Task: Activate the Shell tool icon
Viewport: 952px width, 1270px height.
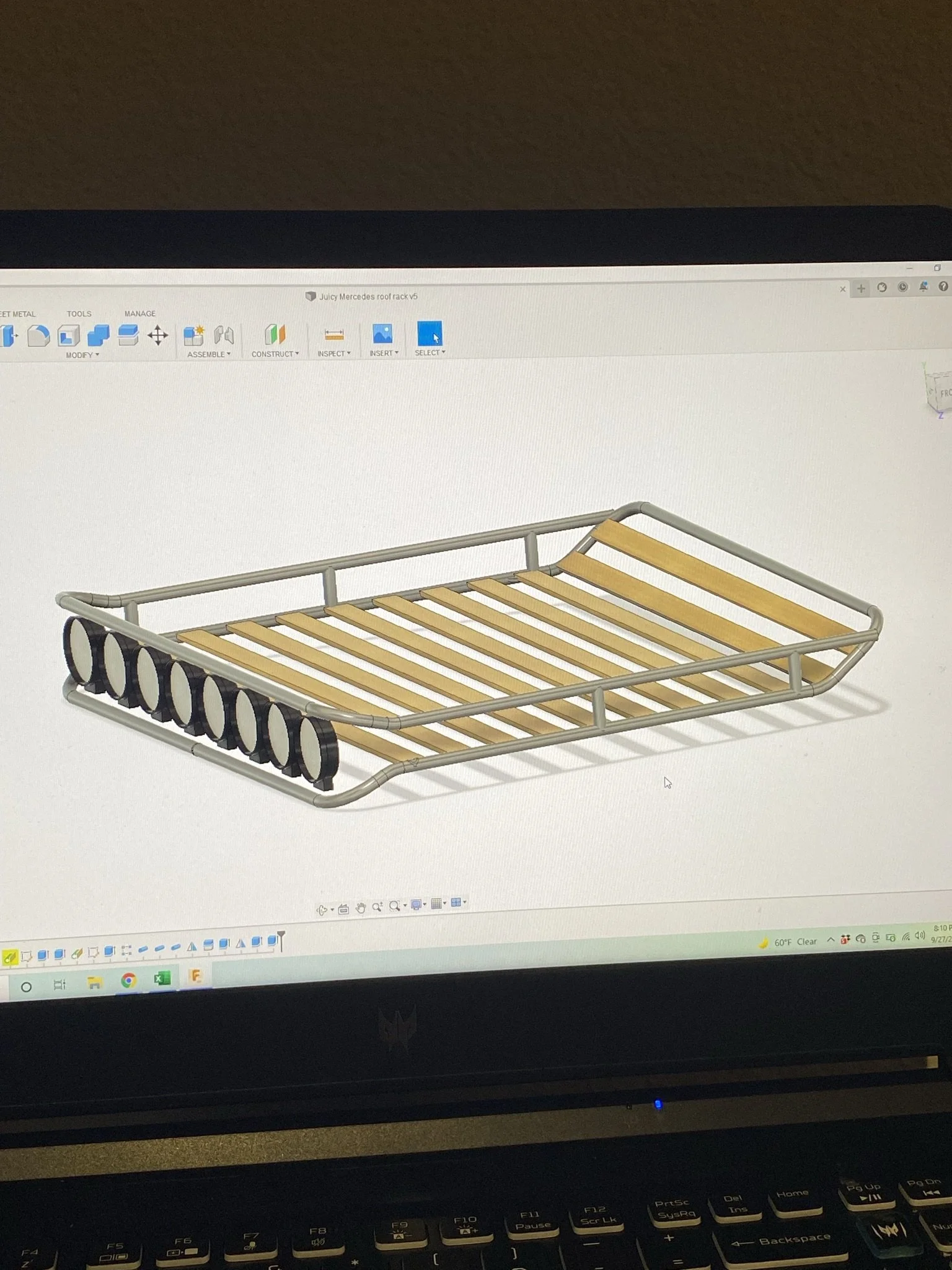Action: [x=69, y=336]
